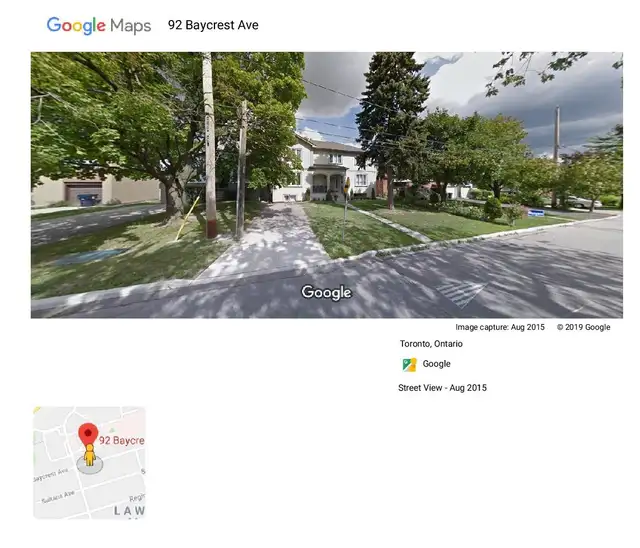Click the © 2019 Google copyright notice
640x548 pixels.
coord(584,327)
